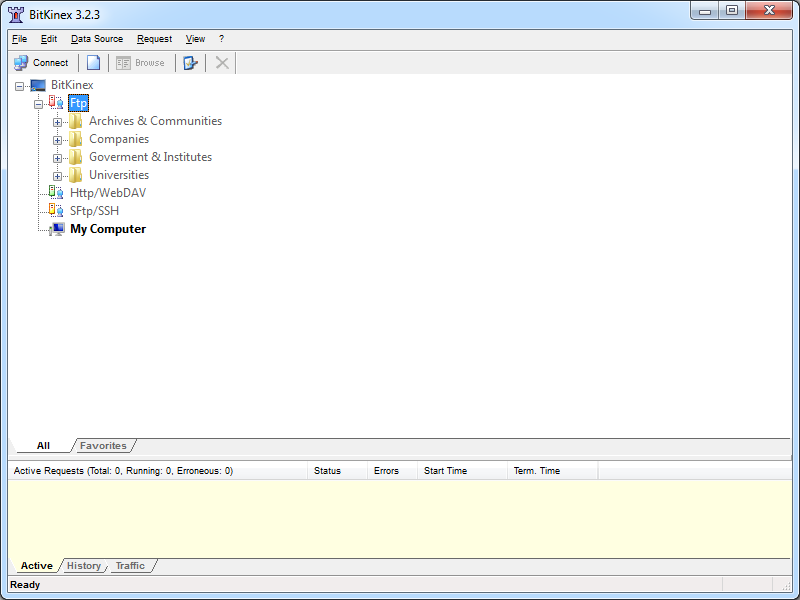Collapse the BitKinex root node
The image size is (800, 600).
click(x=19, y=86)
